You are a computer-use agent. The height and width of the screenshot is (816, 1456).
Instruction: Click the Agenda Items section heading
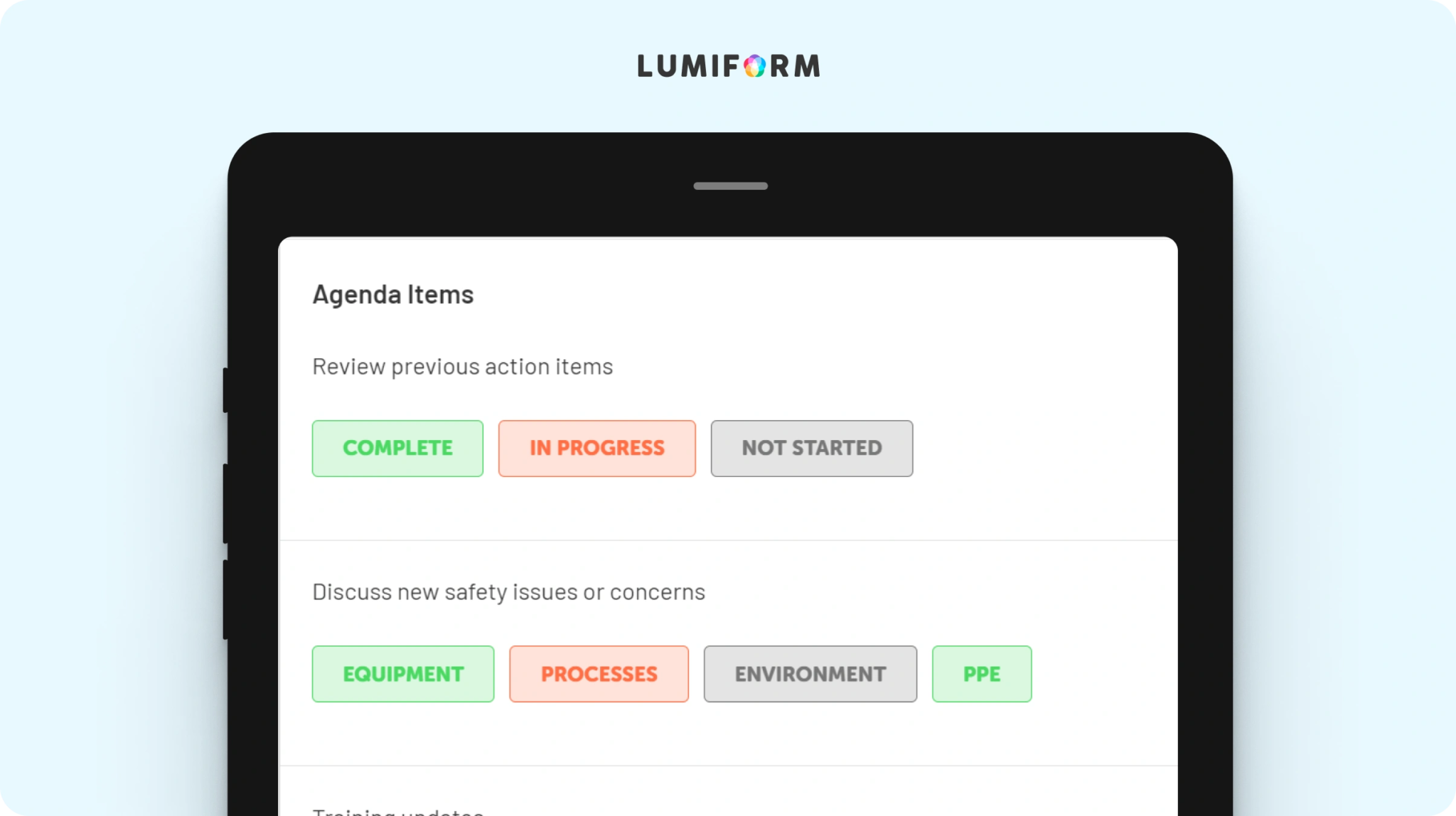[392, 295]
